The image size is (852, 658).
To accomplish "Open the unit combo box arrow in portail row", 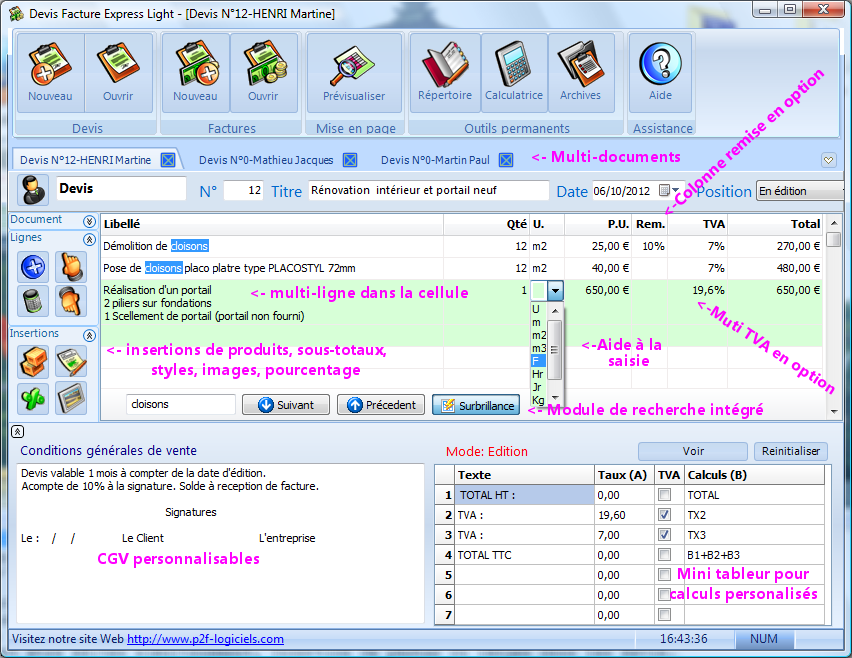I will click(555, 291).
